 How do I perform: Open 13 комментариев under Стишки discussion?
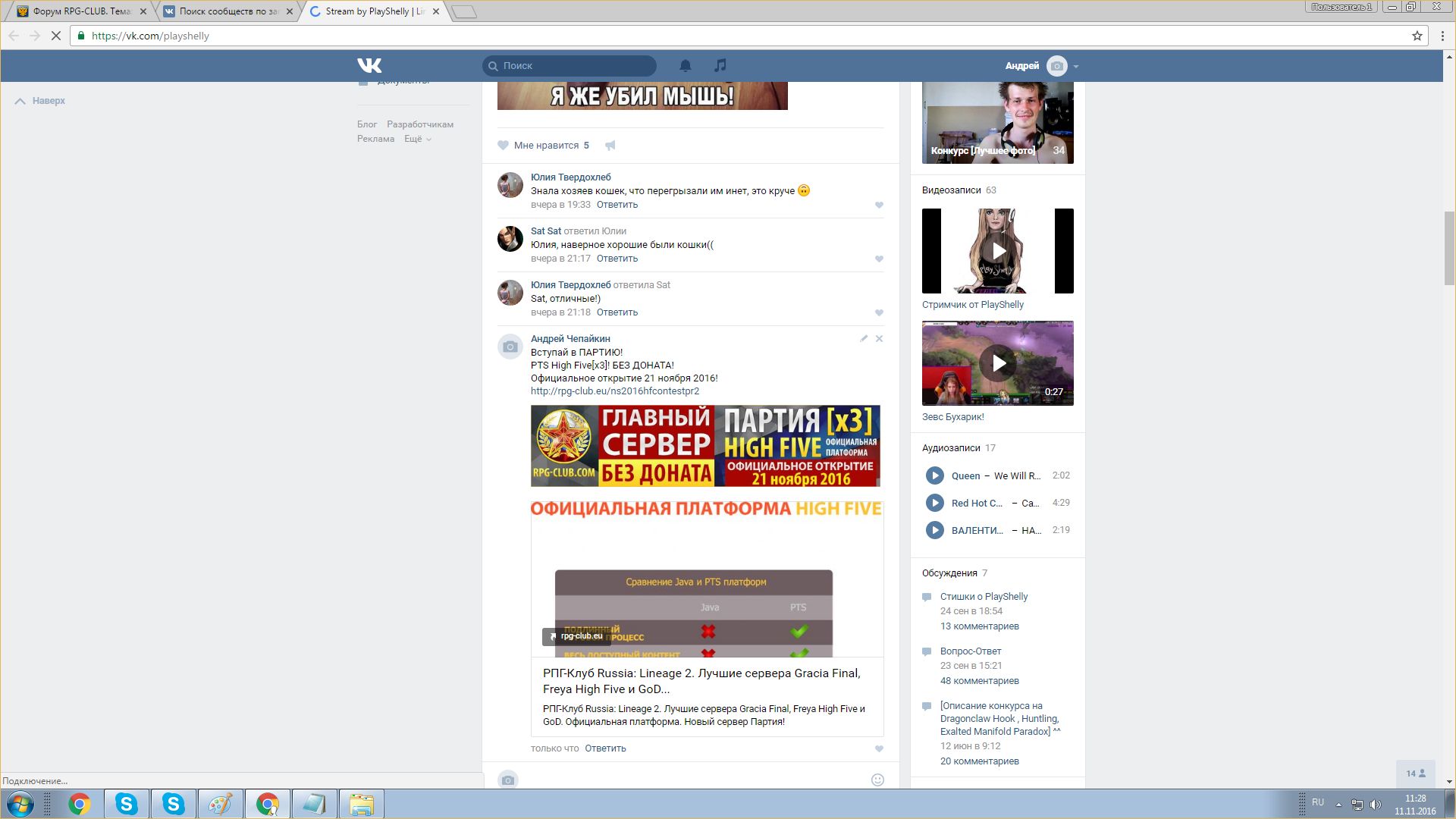tap(980, 626)
